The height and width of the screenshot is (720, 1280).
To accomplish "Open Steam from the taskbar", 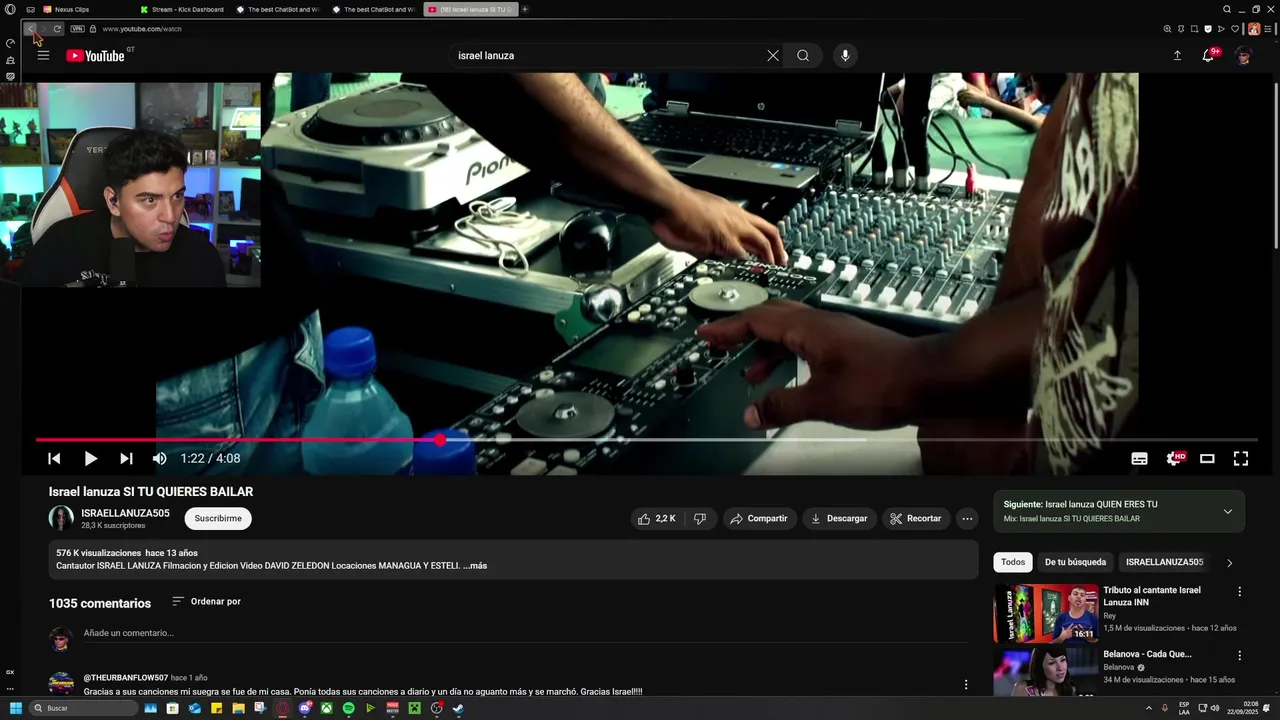I will coord(458,708).
